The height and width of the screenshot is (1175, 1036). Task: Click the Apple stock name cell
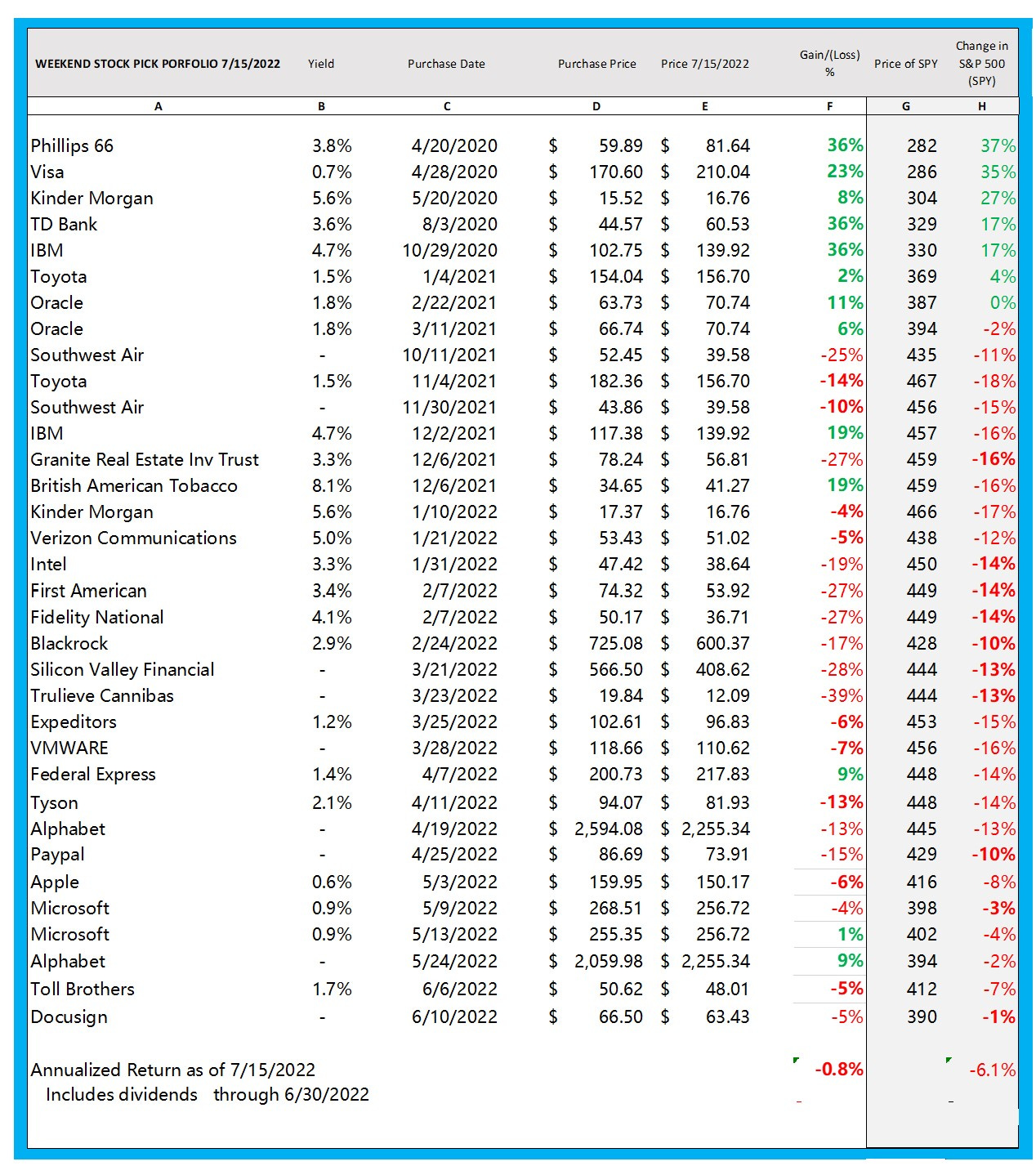(x=55, y=882)
